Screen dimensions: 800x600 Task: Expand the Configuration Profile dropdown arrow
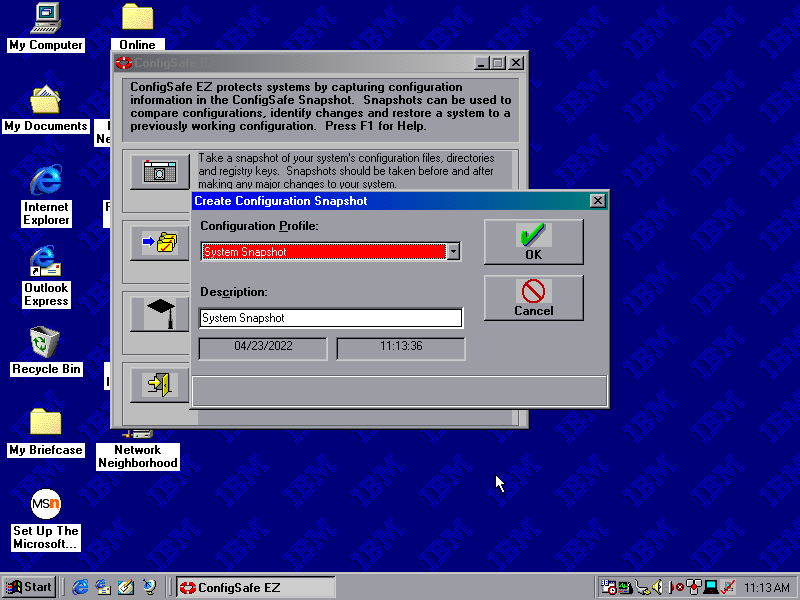pos(453,251)
